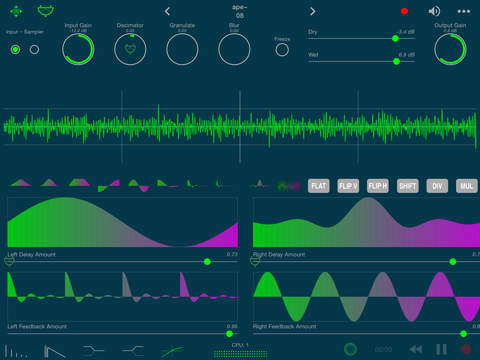480x360 pixels.
Task: Select the bipolar sawtooth waveform preset
Action: [109, 185]
